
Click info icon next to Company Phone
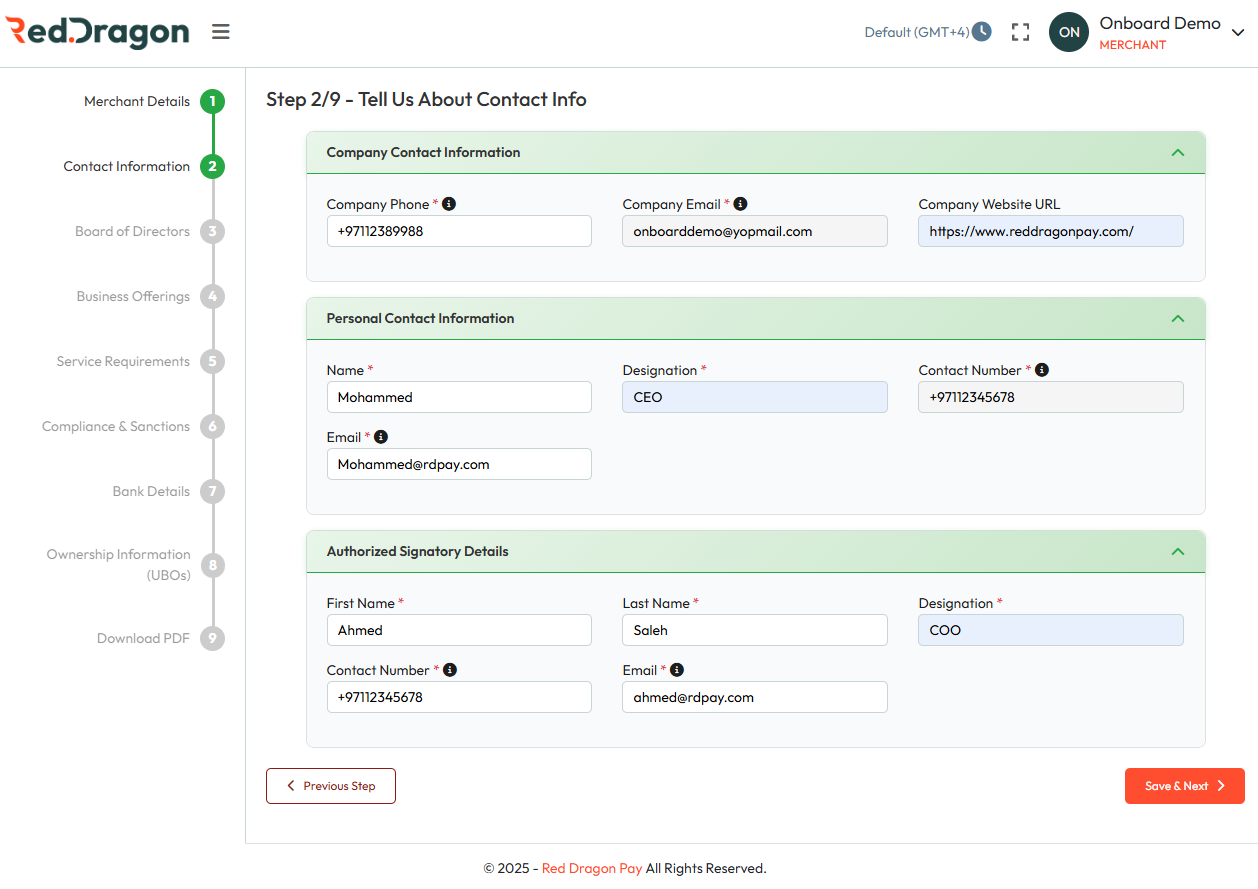pyautogui.click(x=449, y=204)
